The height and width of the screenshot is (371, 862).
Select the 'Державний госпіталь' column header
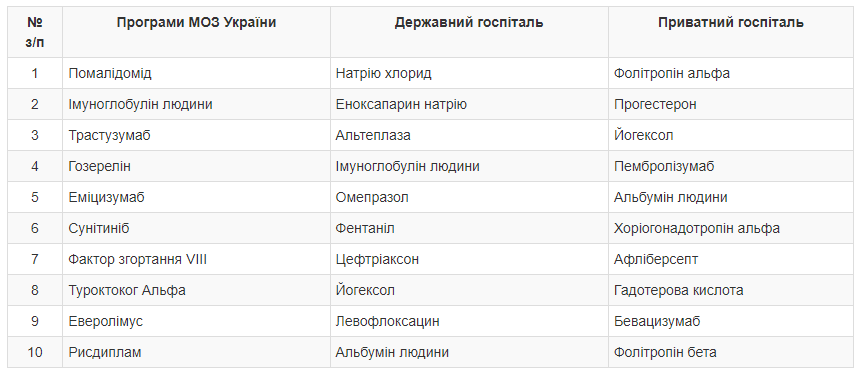(469, 32)
